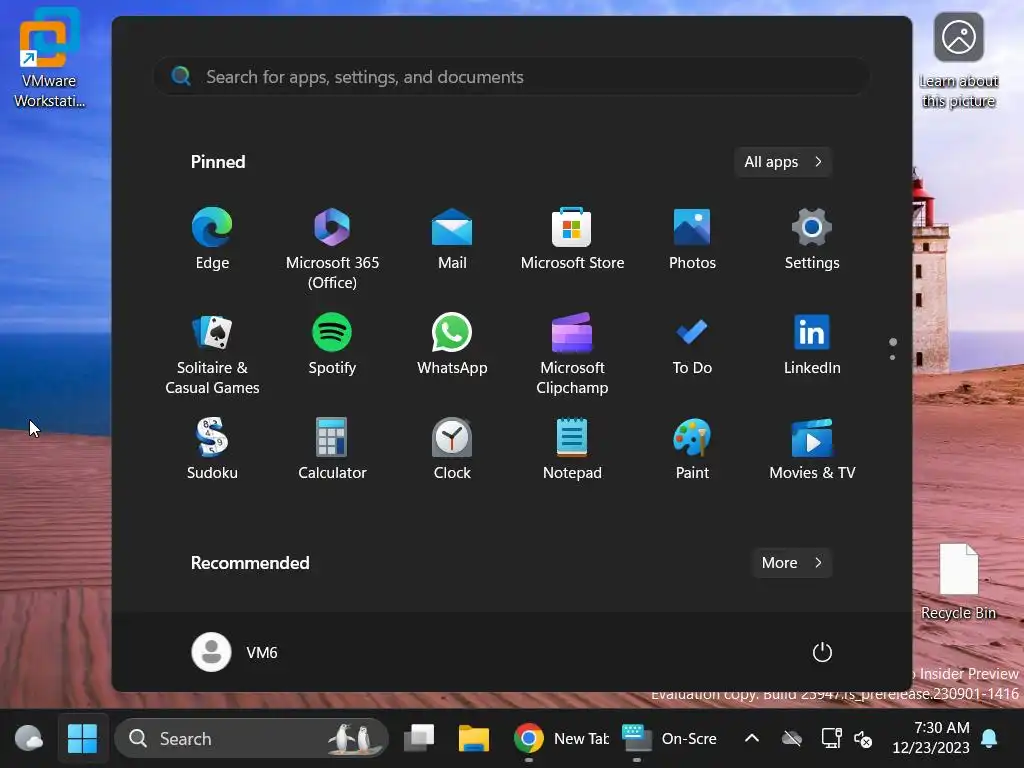Expand hidden system tray icons
This screenshot has height=768, width=1024.
pos(752,739)
